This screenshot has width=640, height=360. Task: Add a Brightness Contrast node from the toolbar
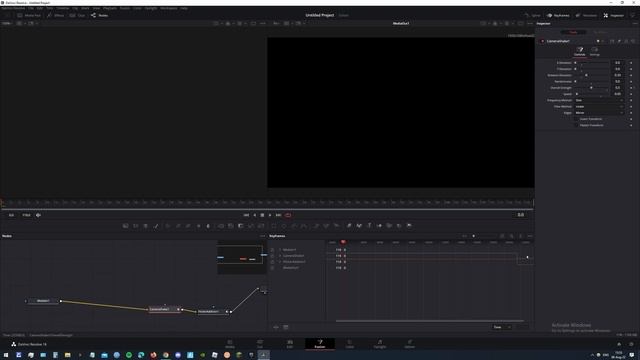198,226
